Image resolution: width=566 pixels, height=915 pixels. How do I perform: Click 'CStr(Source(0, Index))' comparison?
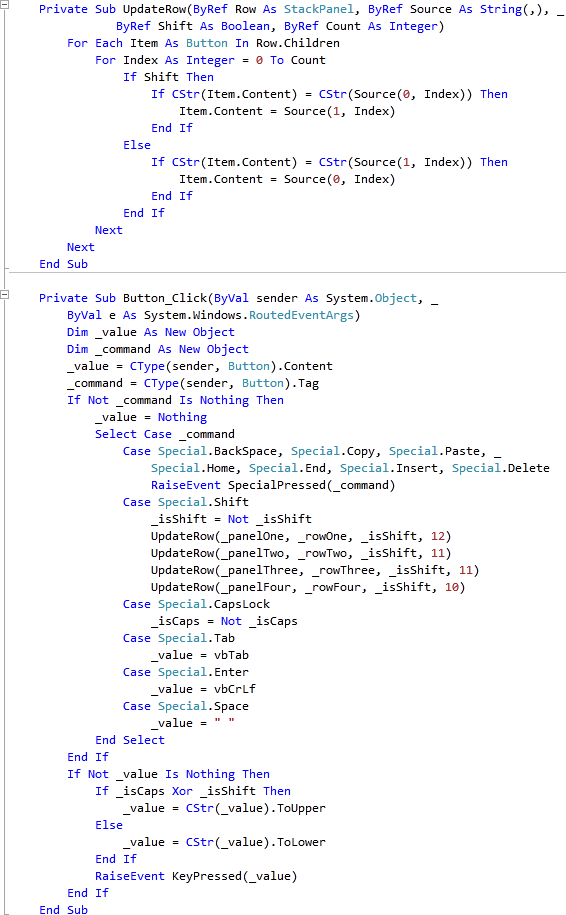(396, 94)
